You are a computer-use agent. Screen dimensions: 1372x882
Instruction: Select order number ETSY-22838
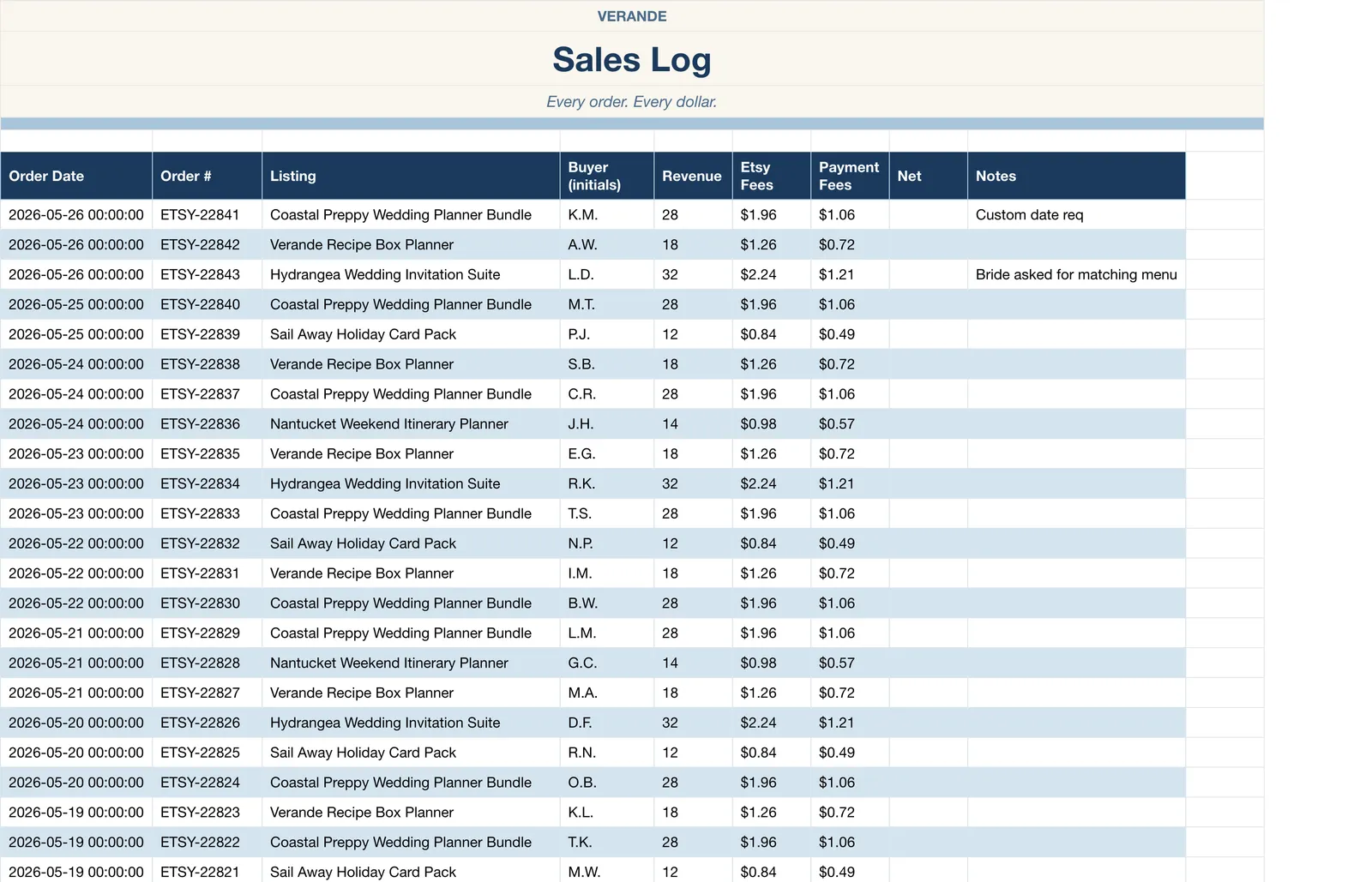[208, 364]
